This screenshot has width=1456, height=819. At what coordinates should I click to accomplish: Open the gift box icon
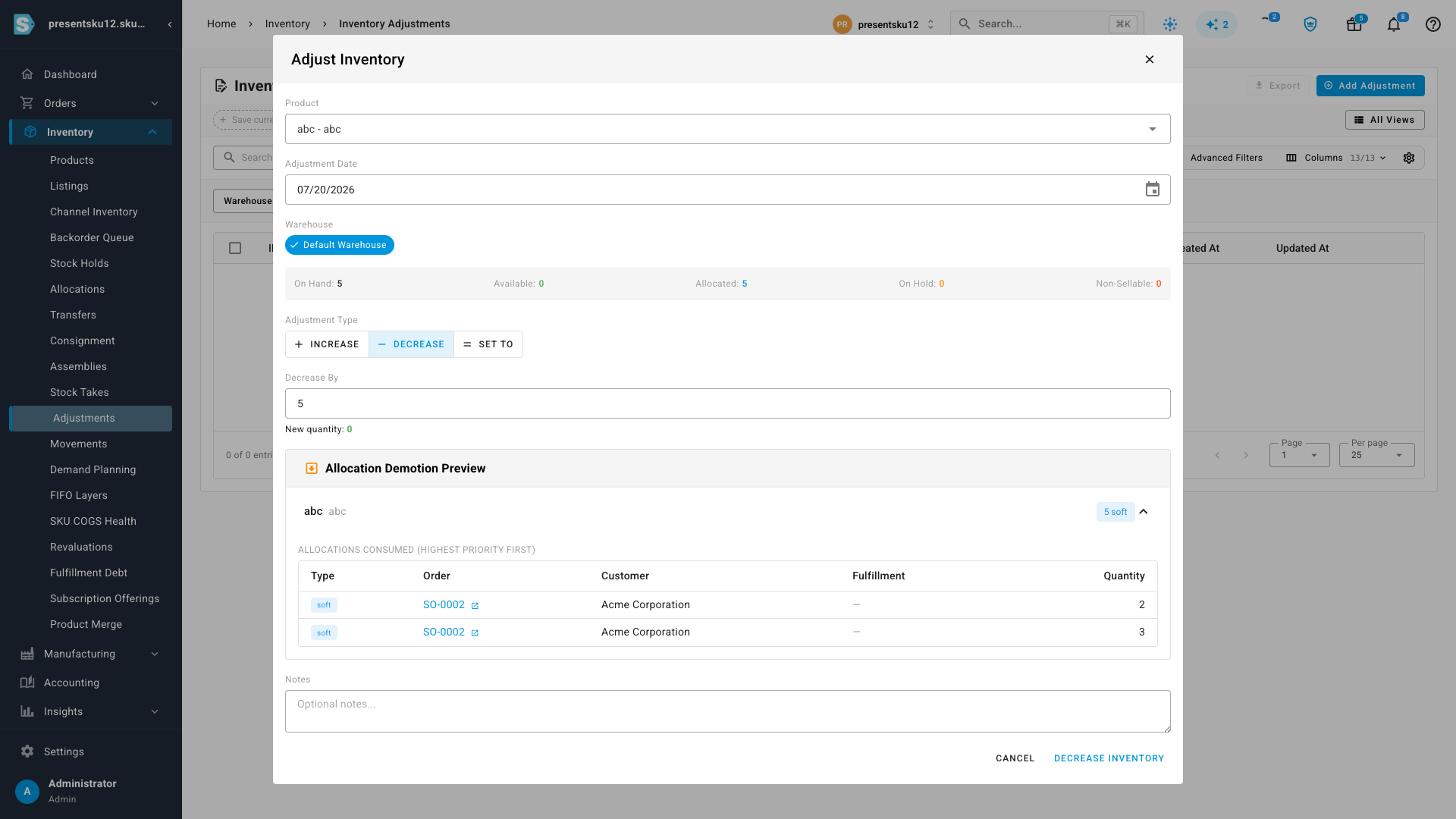click(1354, 24)
